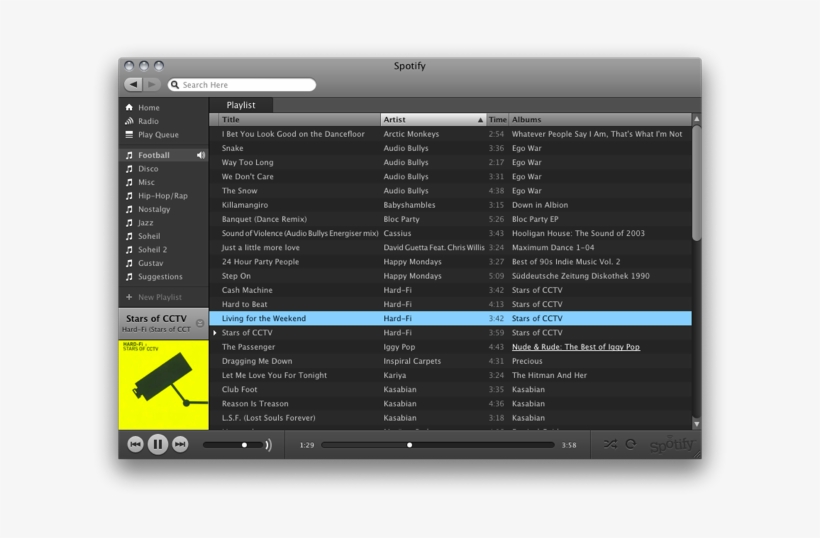Toggle shuffle playback
820x538 pixels.
[610, 444]
